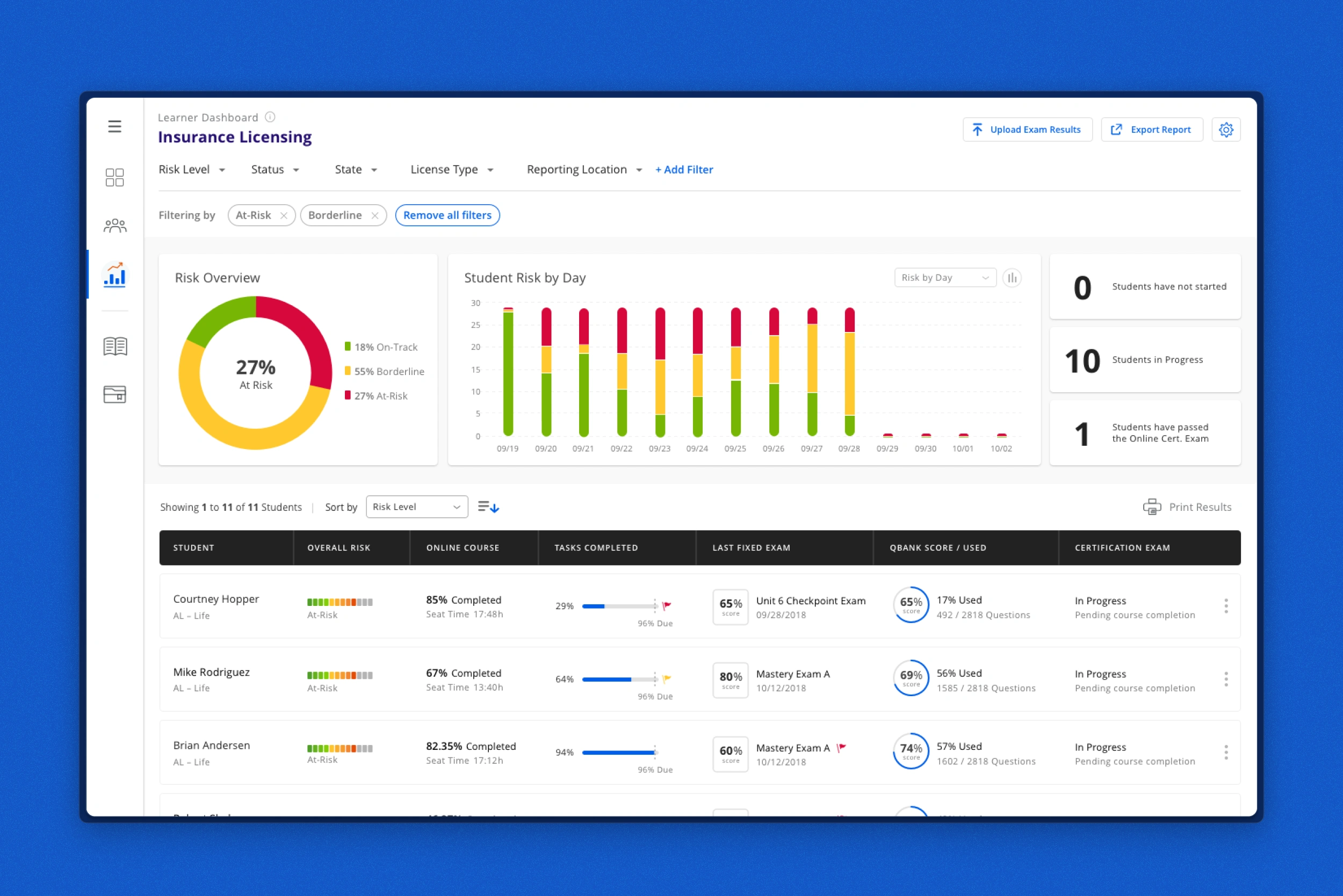Click the info icon beside Learner Dashboard
This screenshot has width=1343, height=896.
click(x=270, y=117)
